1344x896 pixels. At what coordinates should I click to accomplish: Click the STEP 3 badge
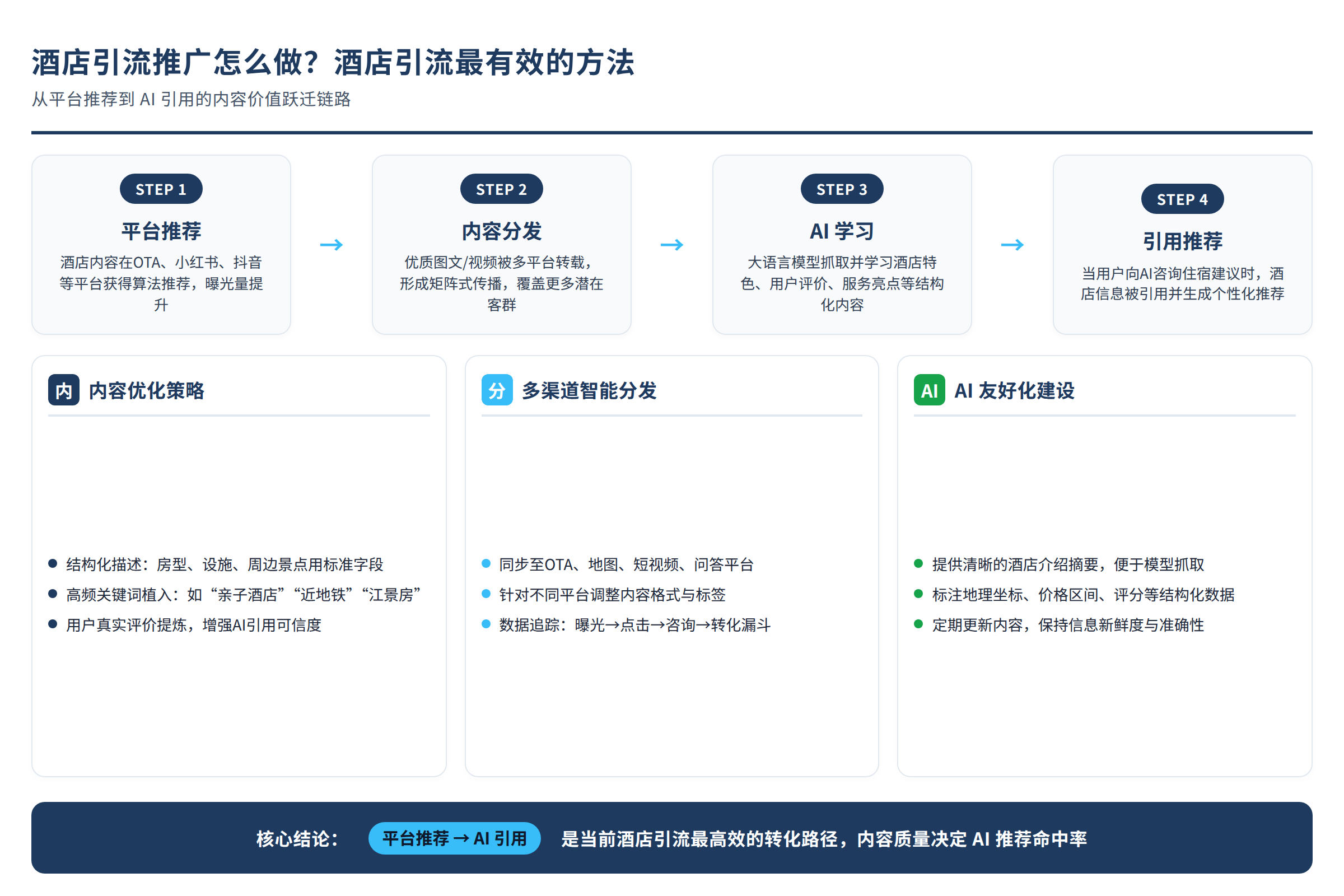pyautogui.click(x=842, y=189)
